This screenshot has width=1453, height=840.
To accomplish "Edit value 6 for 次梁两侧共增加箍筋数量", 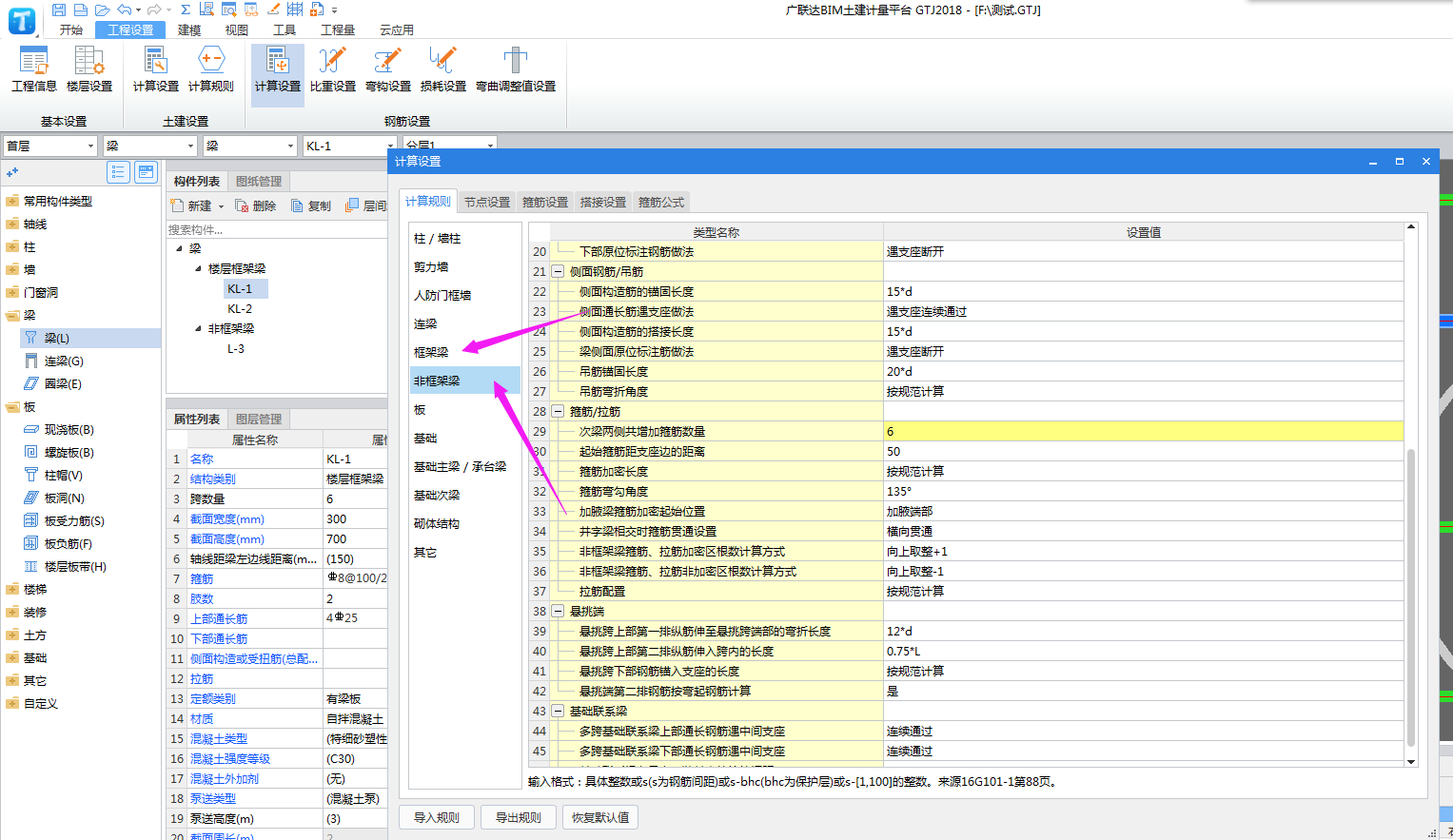I will pos(1144,431).
